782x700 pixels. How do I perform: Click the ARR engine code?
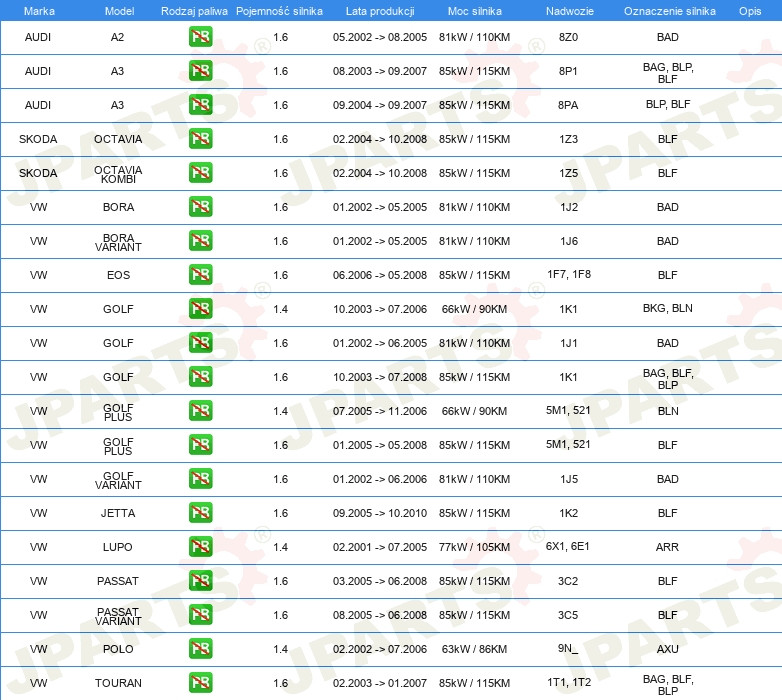pos(667,547)
